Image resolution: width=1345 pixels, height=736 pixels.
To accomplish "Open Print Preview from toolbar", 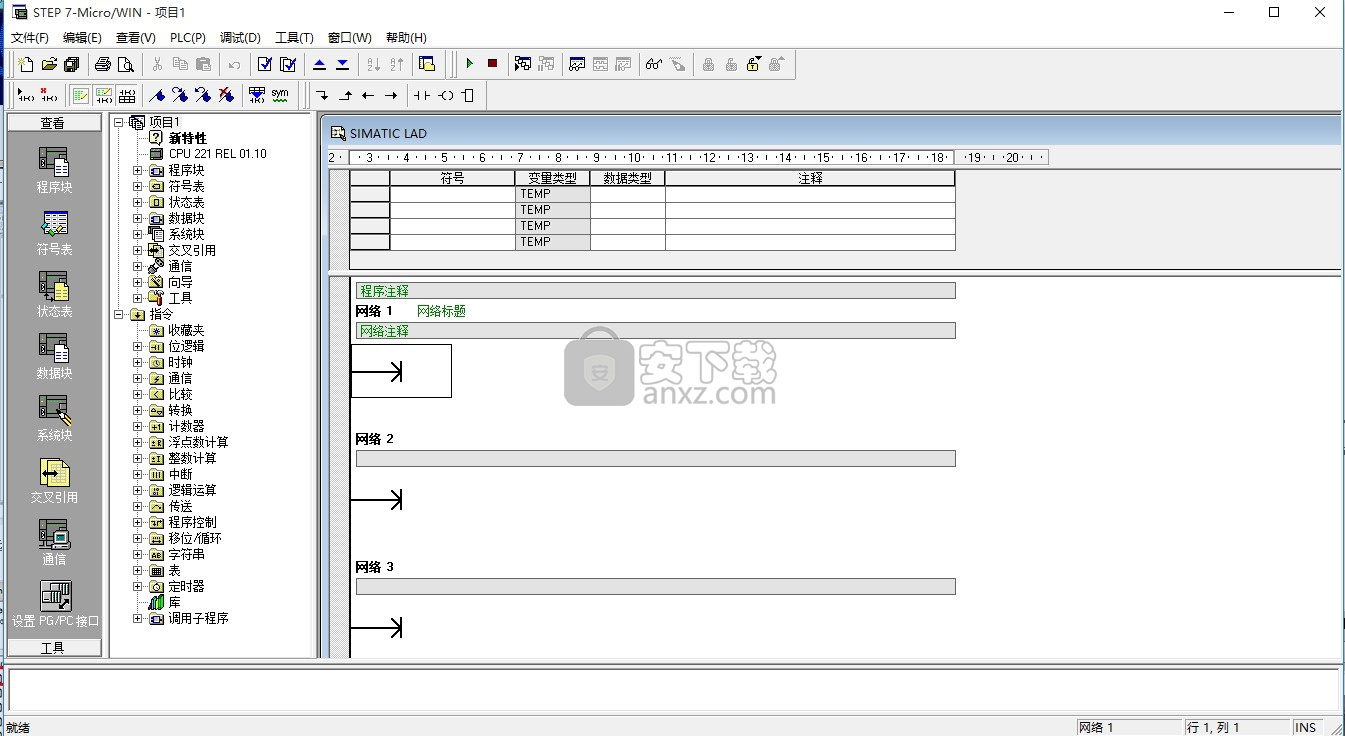I will (x=125, y=64).
